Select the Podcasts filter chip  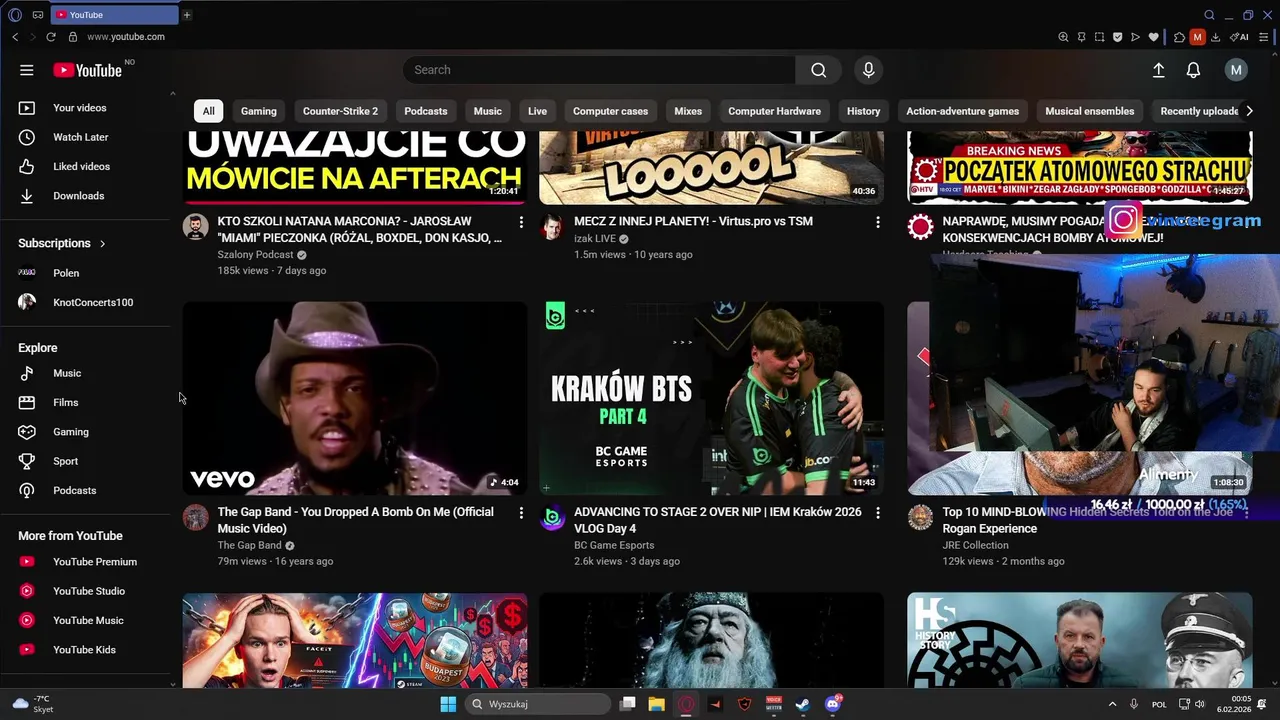click(426, 111)
